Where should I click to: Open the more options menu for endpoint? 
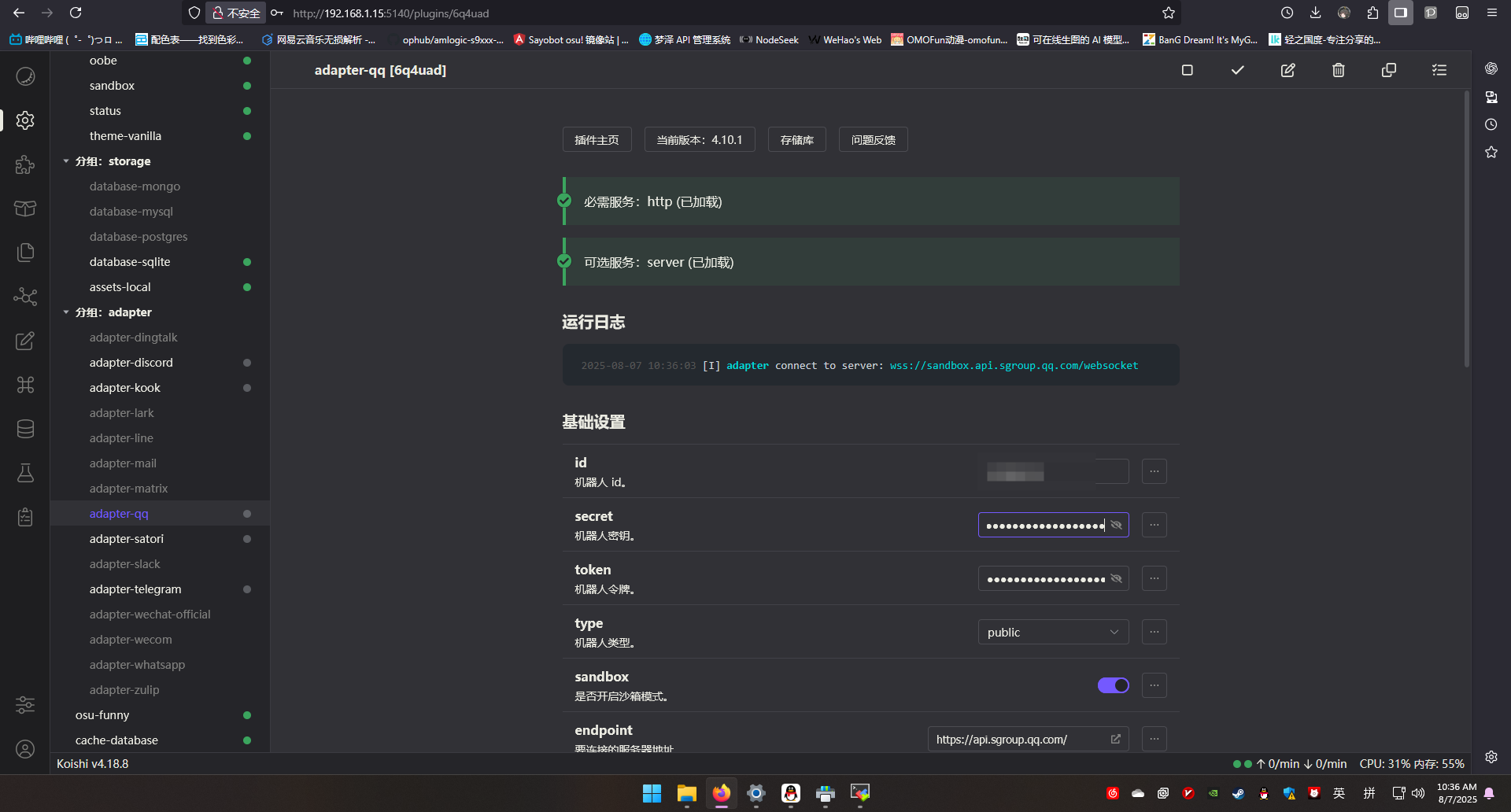click(1154, 739)
